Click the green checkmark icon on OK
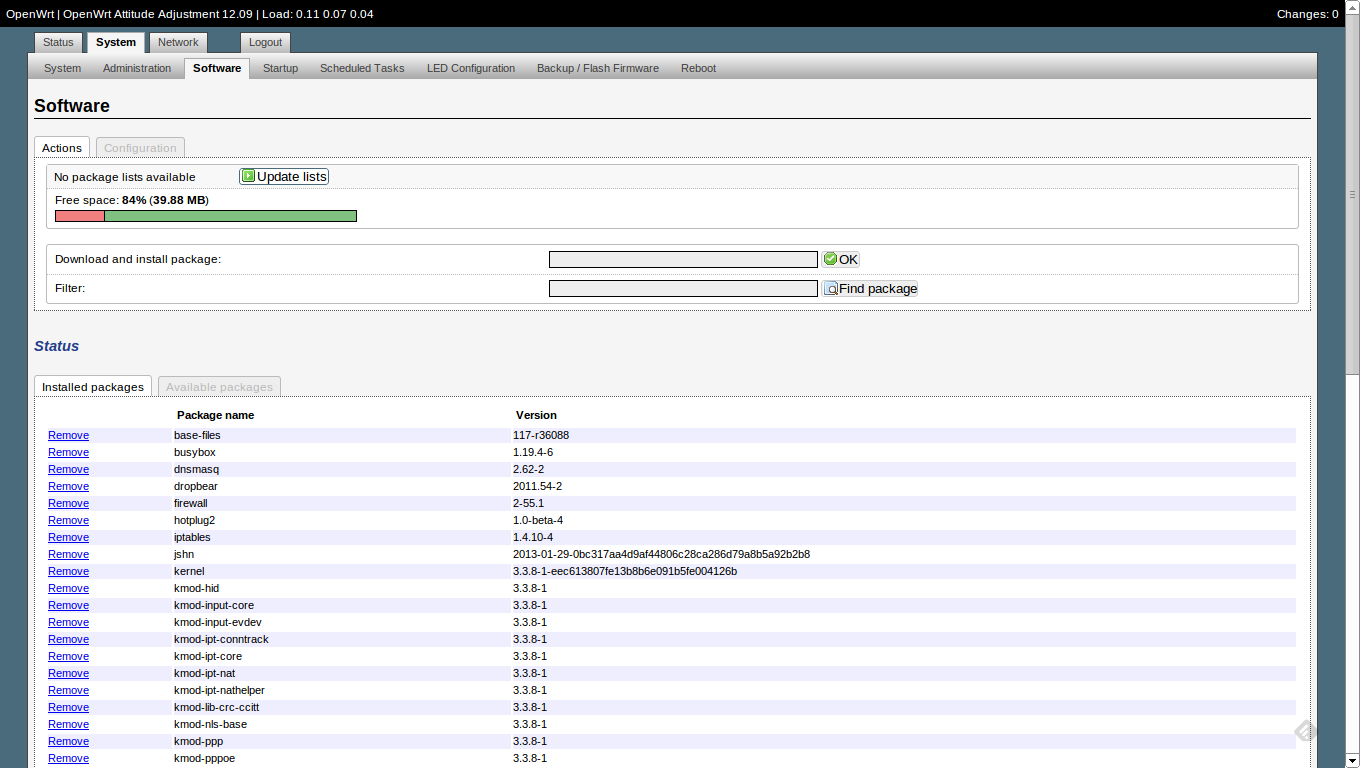The height and width of the screenshot is (768, 1360). [830, 259]
